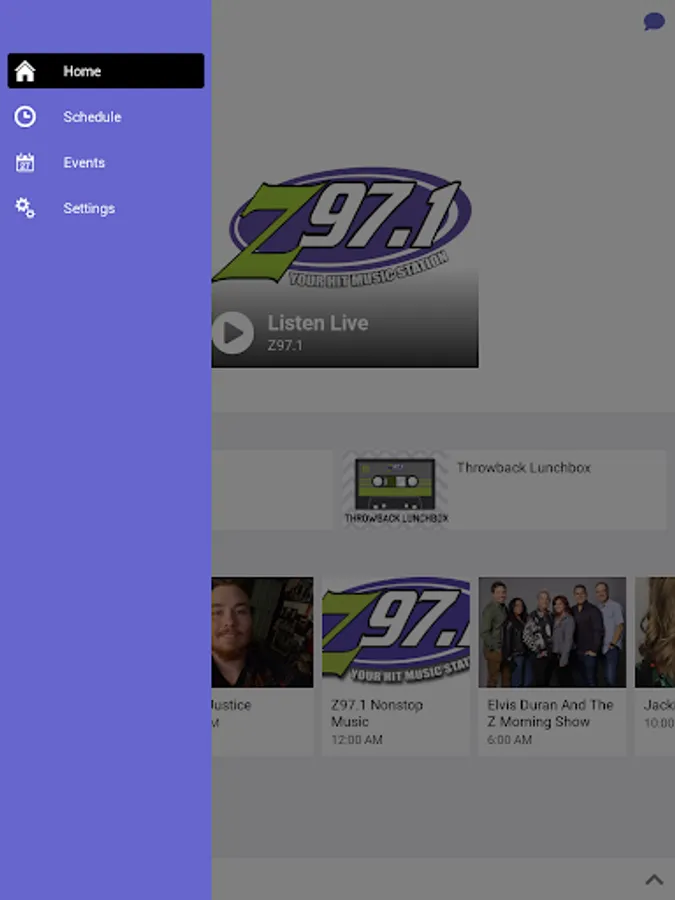Click the gears icon beside Settings
Screen dimensions: 675x900
[25, 208]
